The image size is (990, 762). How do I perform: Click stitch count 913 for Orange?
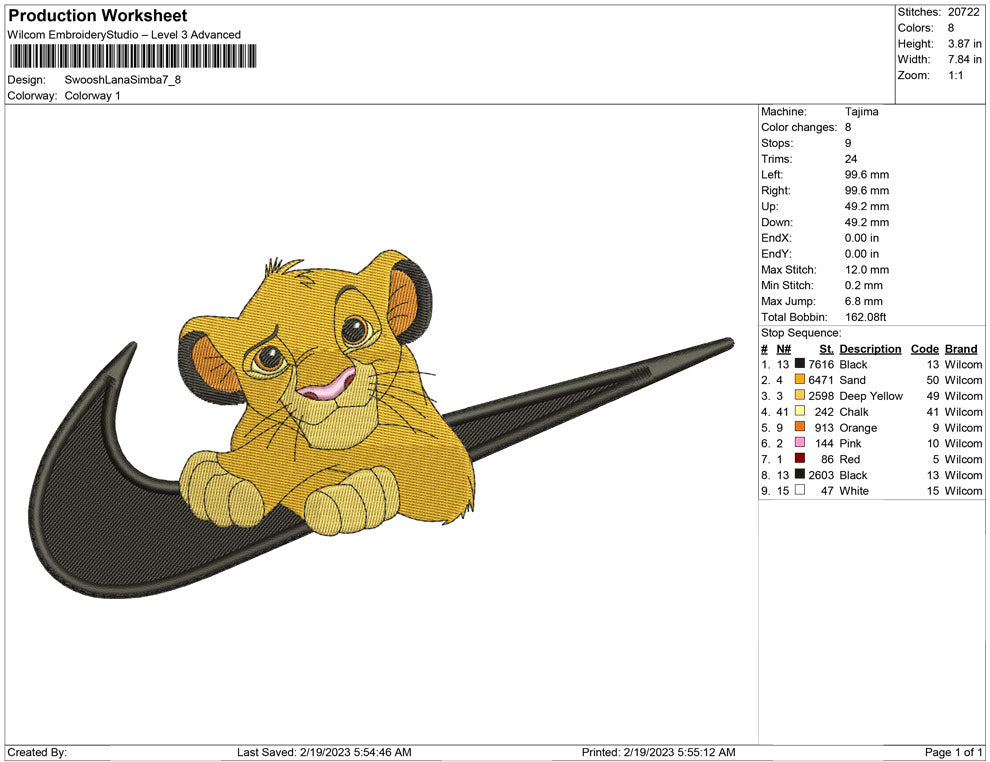[824, 427]
